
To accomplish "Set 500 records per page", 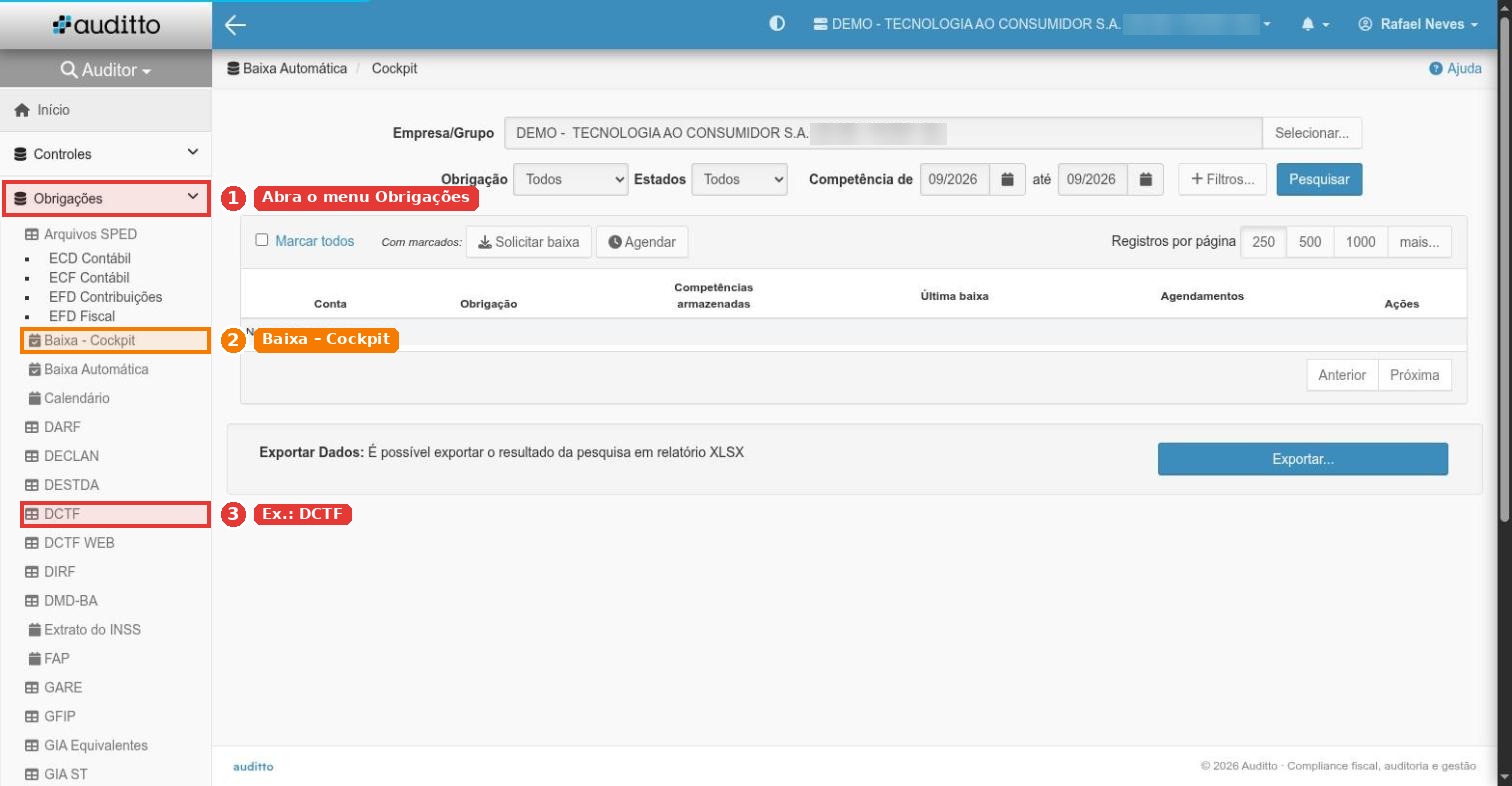I will [1310, 242].
